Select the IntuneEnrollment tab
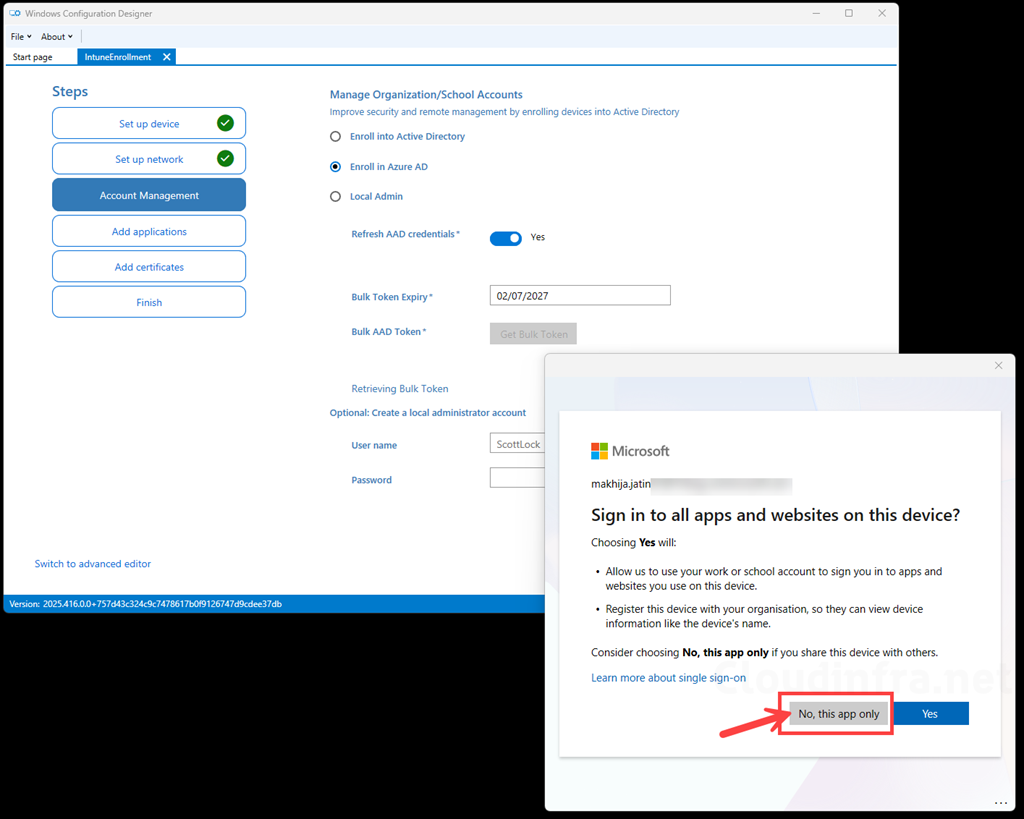 pos(118,57)
